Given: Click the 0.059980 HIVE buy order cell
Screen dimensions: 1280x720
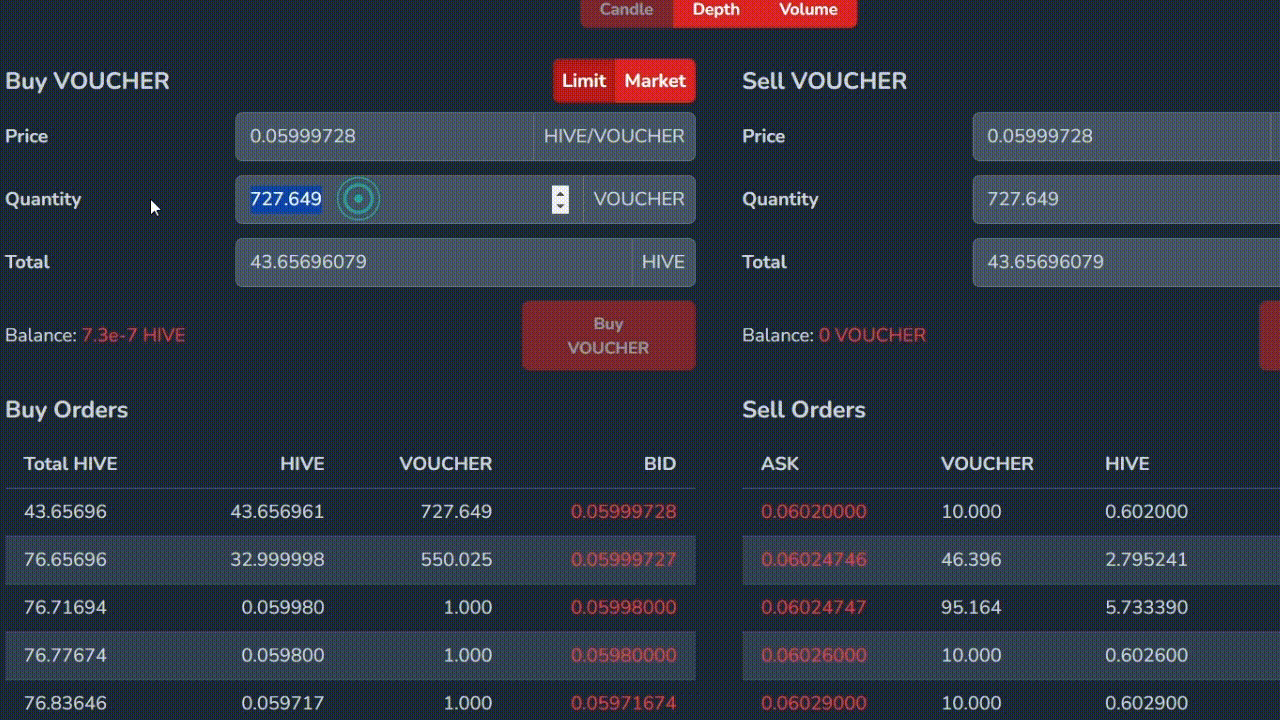Looking at the screenshot, I should click(x=283, y=608).
